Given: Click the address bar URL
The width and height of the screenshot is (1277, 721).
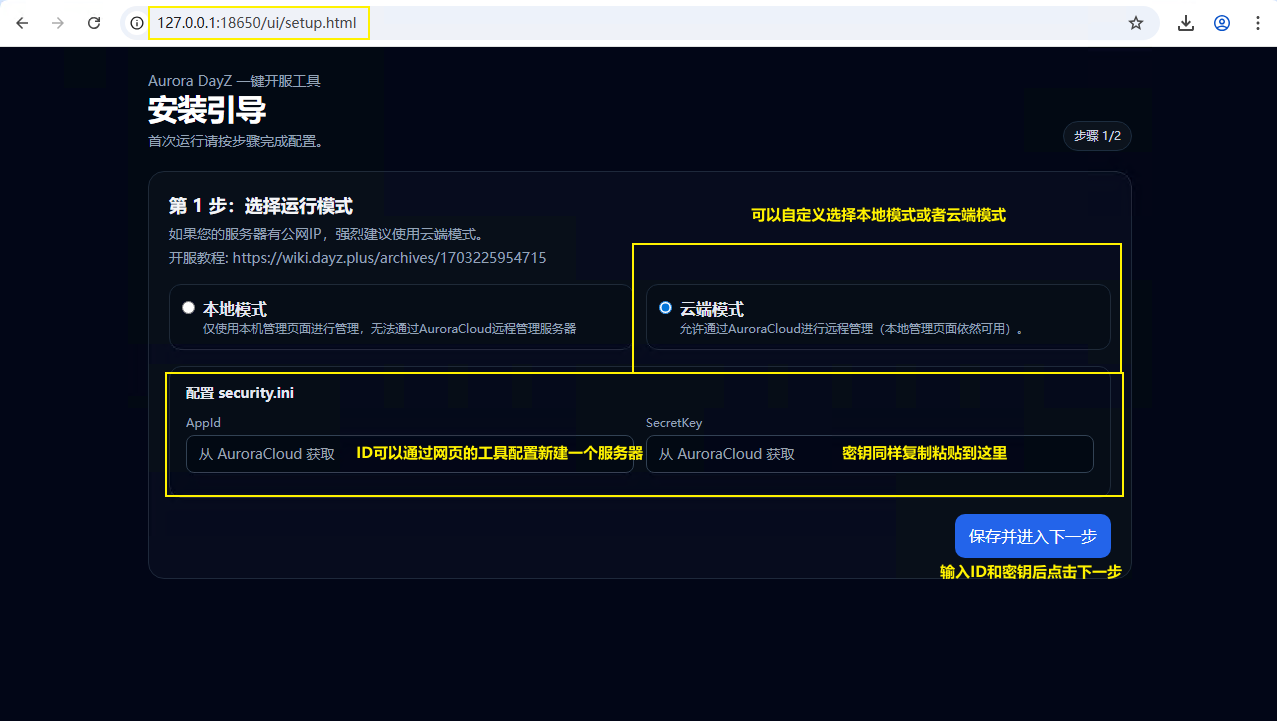Looking at the screenshot, I should pos(258,23).
